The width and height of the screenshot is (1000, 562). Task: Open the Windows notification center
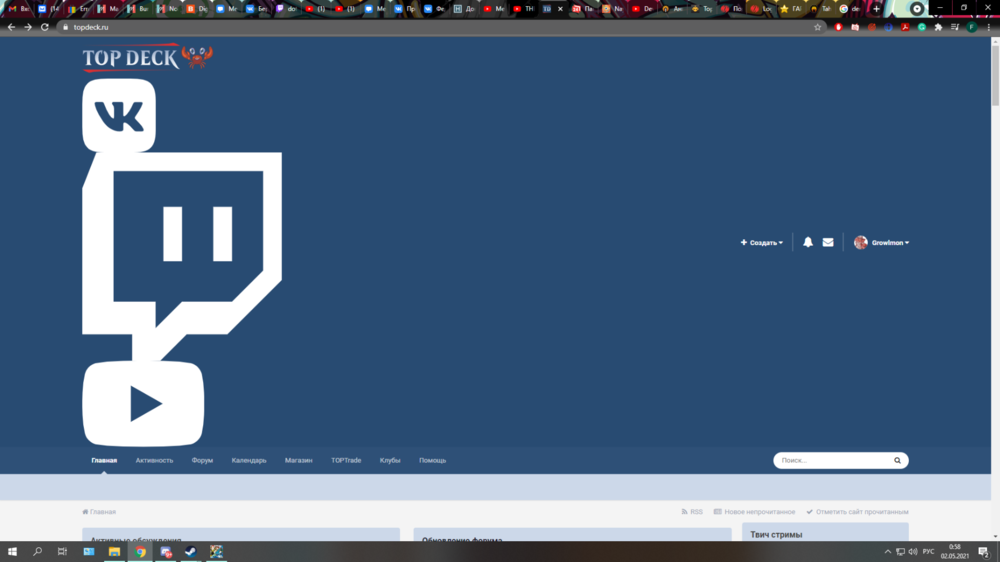click(x=984, y=552)
